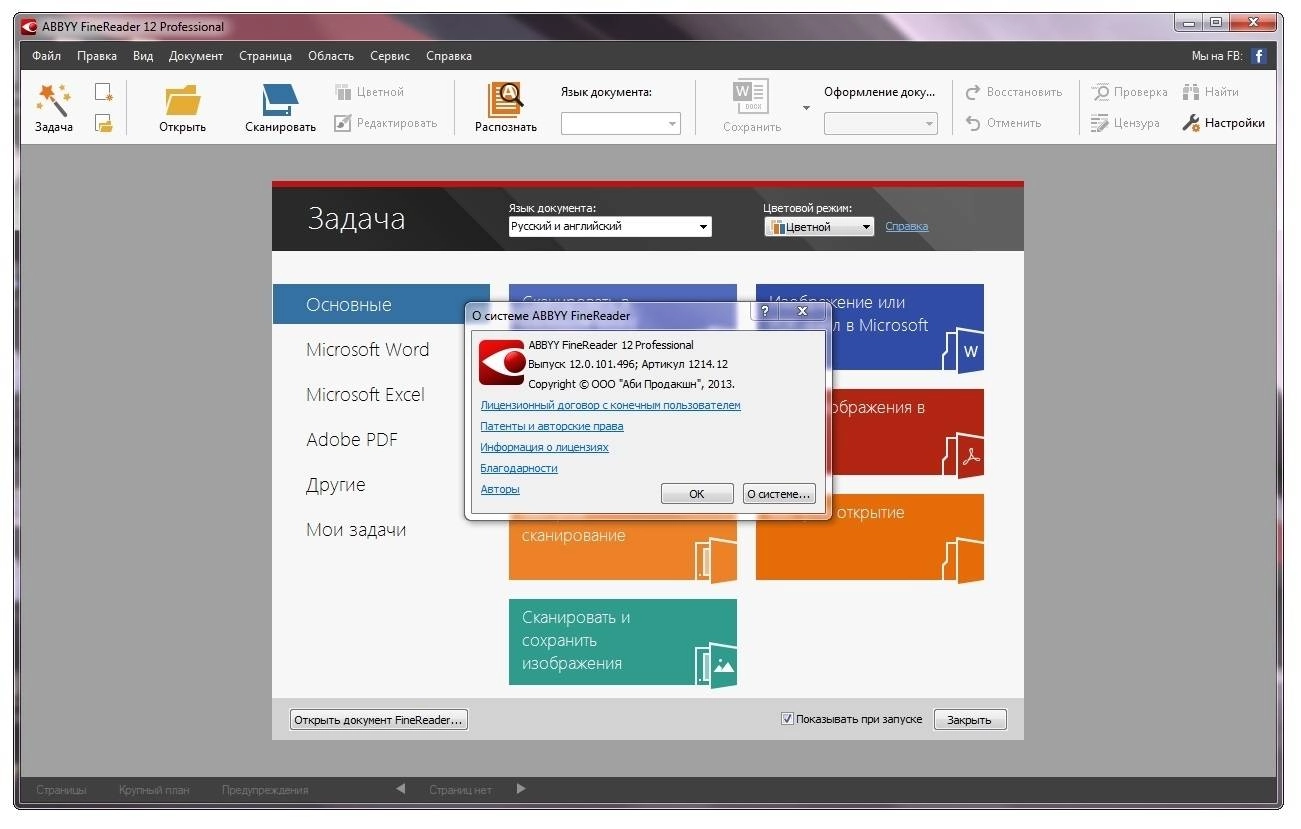This screenshot has width=1301, height=829.
Task: Open the Документ menu
Action: pos(196,56)
